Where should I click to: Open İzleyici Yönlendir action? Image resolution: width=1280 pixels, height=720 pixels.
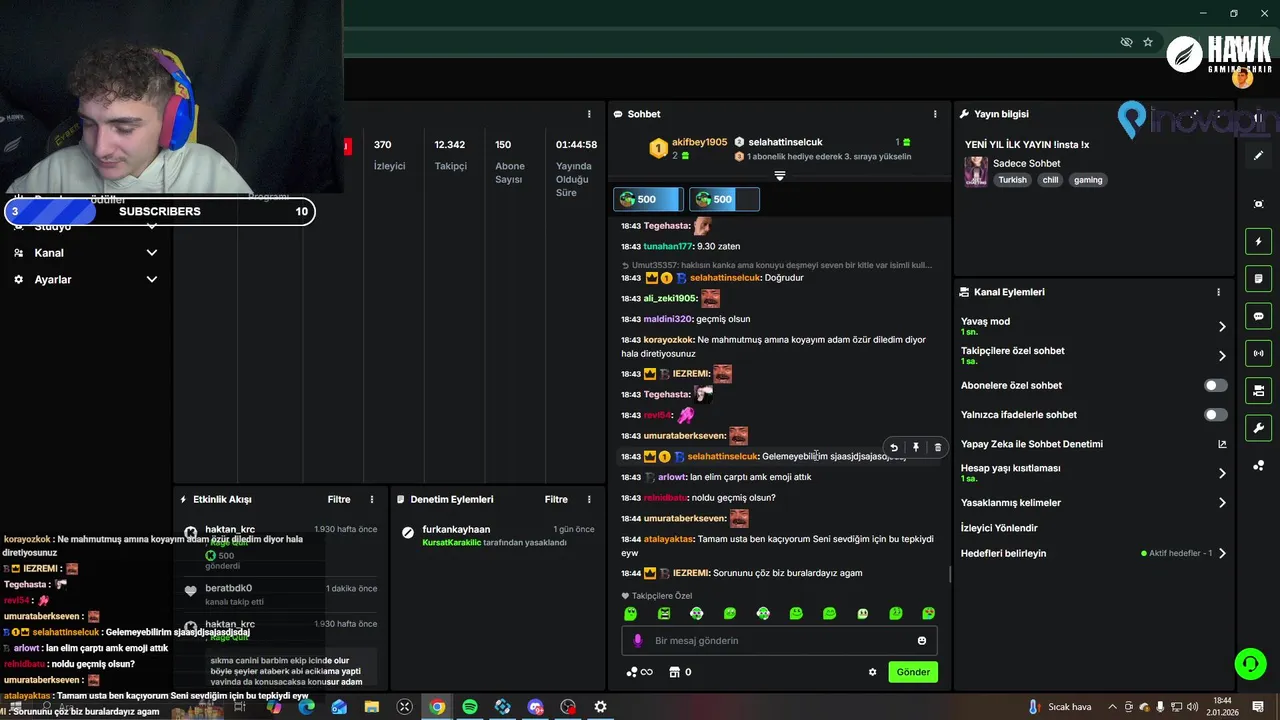point(999,528)
